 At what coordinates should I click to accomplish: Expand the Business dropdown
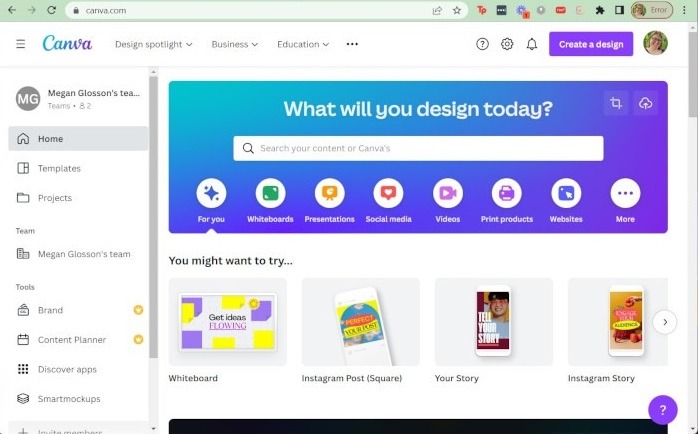point(235,44)
